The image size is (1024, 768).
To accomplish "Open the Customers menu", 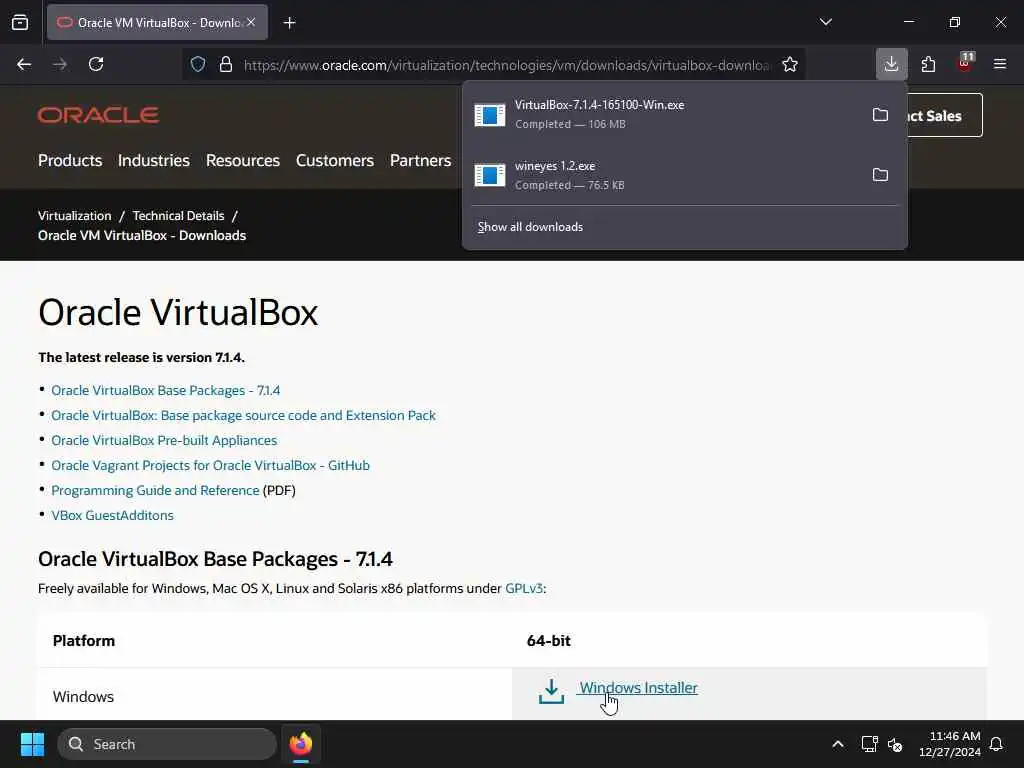I will tap(334, 160).
